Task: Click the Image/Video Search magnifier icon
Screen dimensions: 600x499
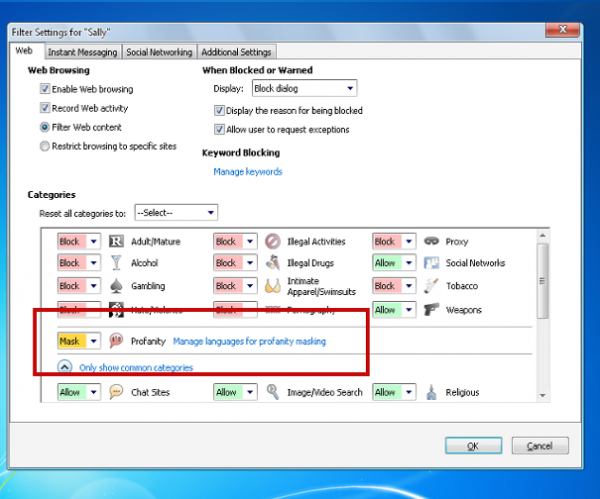Action: coord(272,392)
